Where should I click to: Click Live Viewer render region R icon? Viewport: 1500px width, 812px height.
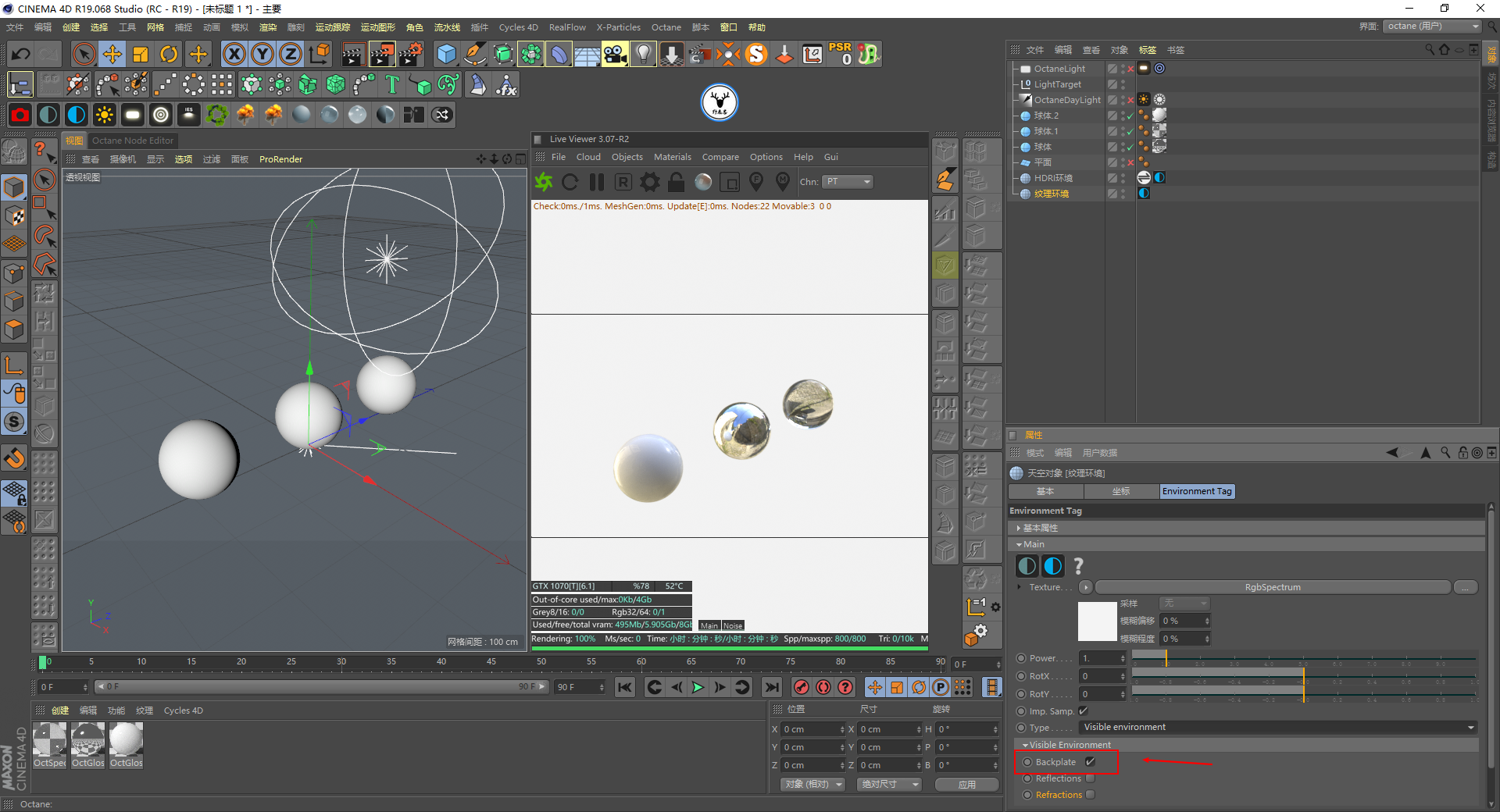point(623,182)
